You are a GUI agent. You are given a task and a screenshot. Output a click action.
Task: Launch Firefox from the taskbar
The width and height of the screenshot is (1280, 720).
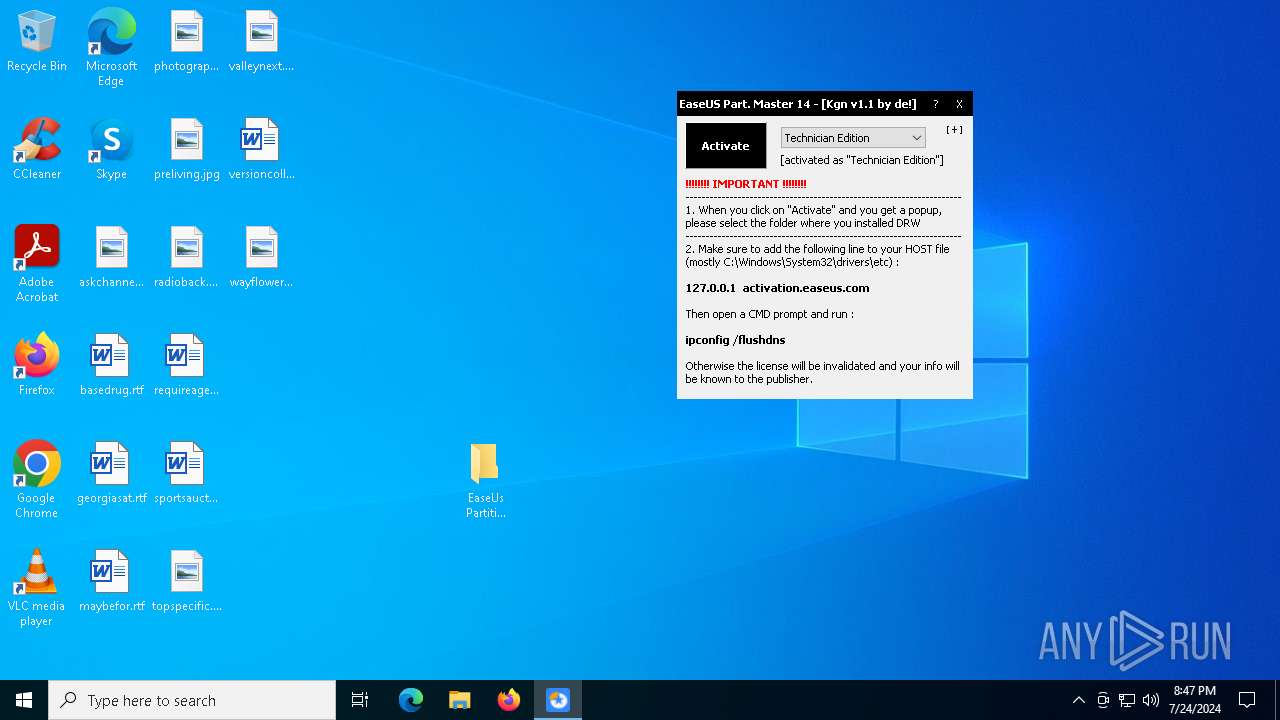pos(509,700)
